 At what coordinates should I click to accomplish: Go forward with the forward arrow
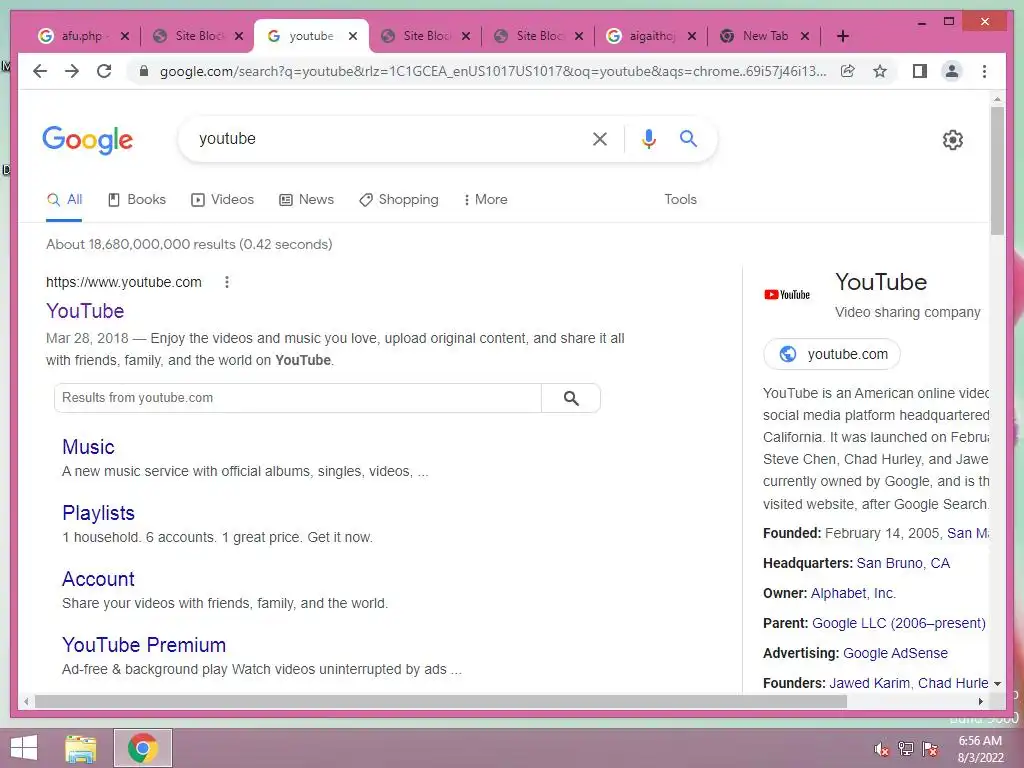point(72,71)
